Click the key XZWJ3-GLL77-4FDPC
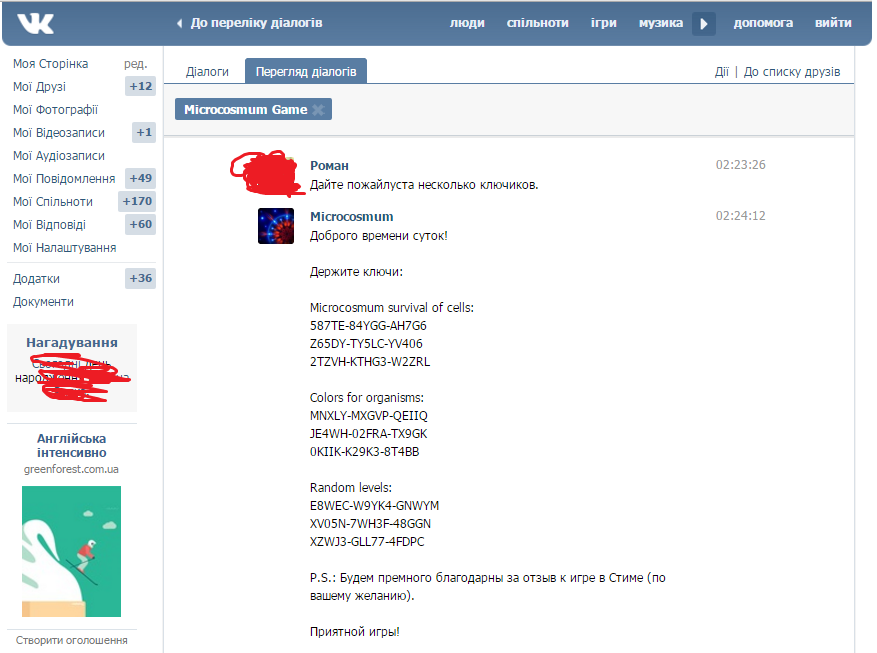This screenshot has width=877, height=653. pyautogui.click(x=367, y=541)
